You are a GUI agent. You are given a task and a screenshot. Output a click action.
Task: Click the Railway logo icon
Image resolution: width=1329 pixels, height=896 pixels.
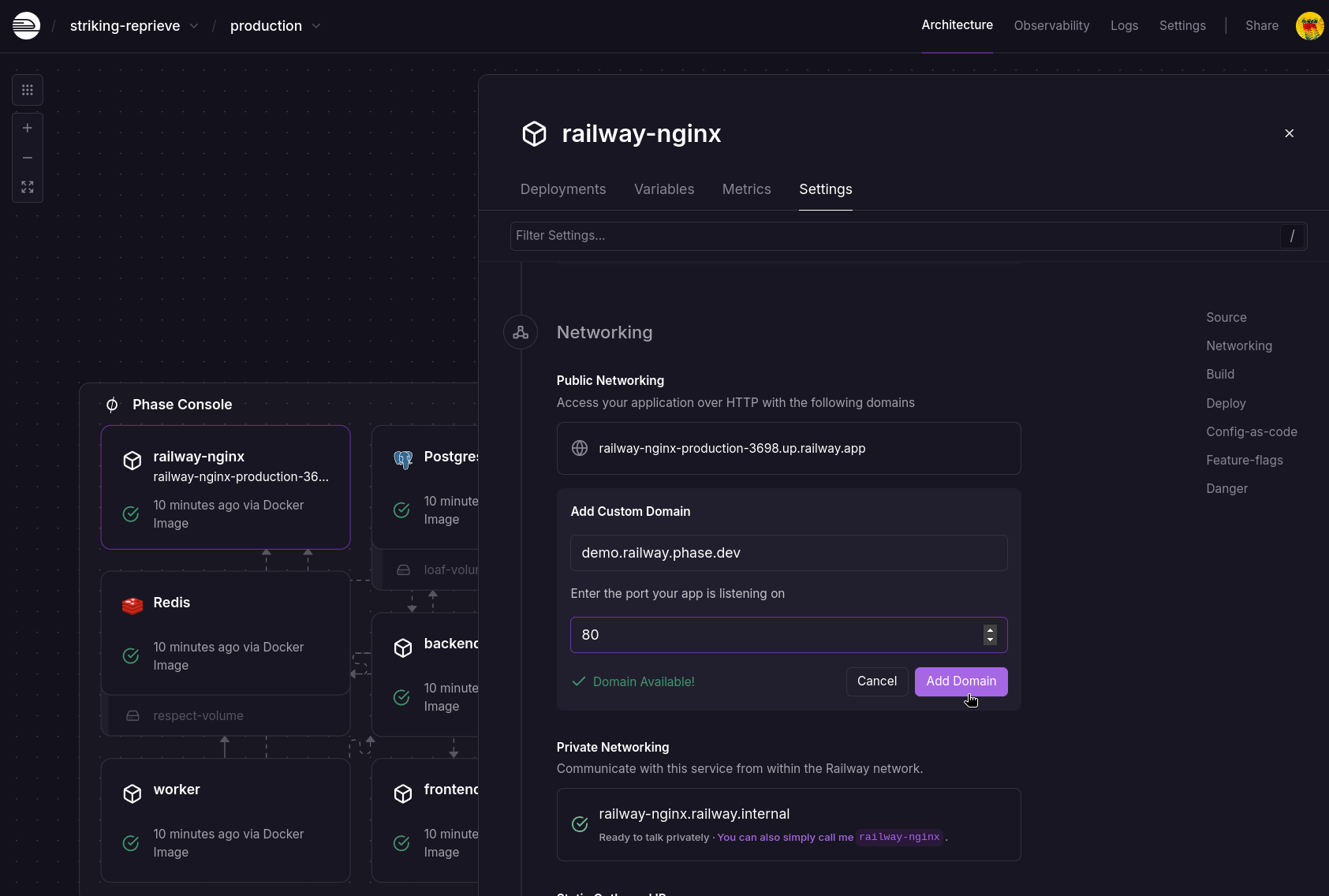point(26,26)
